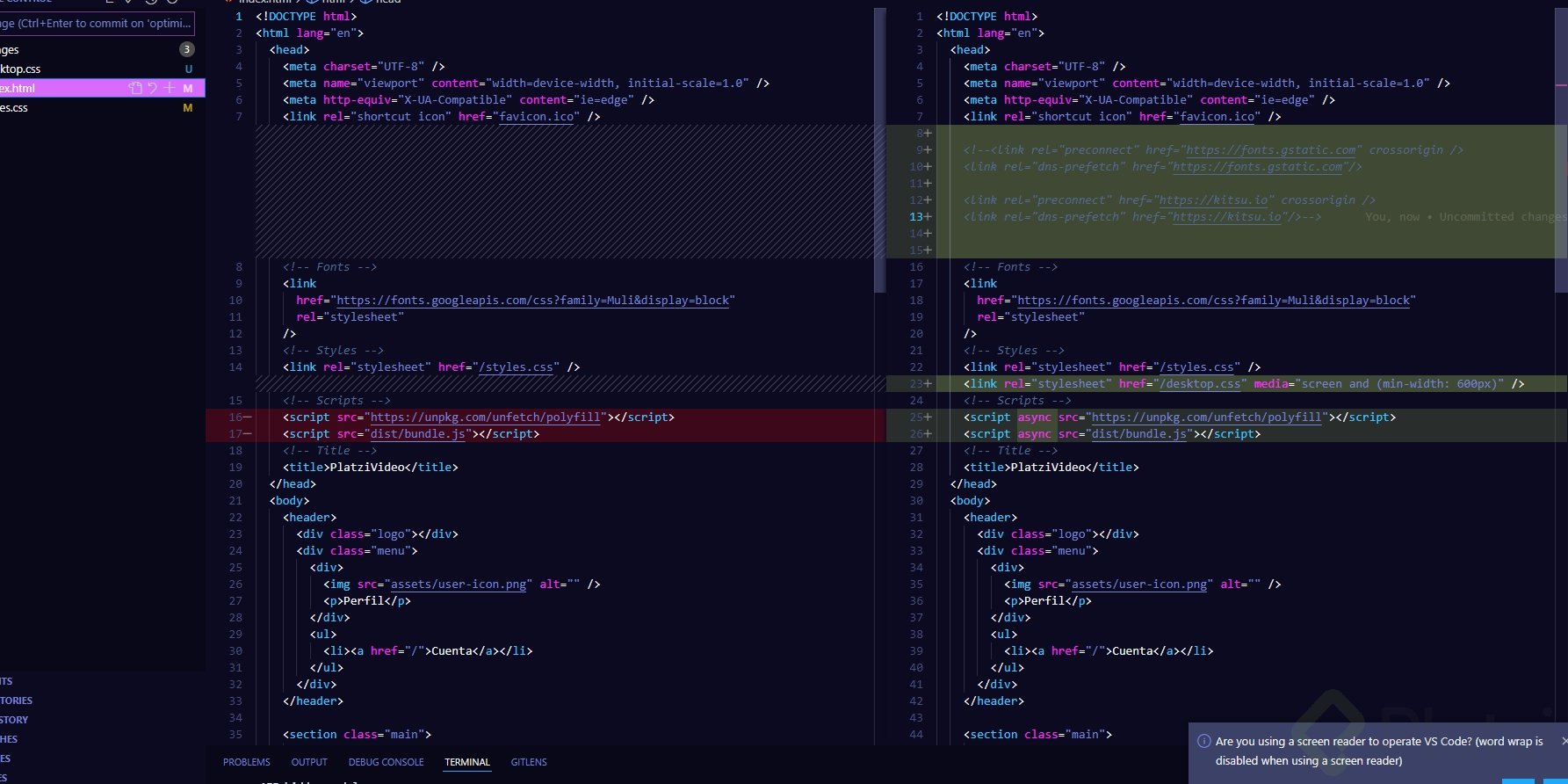1568x784 pixels.
Task: Open the unpkg polyfill URL on added line 25
Action: click(x=1206, y=417)
